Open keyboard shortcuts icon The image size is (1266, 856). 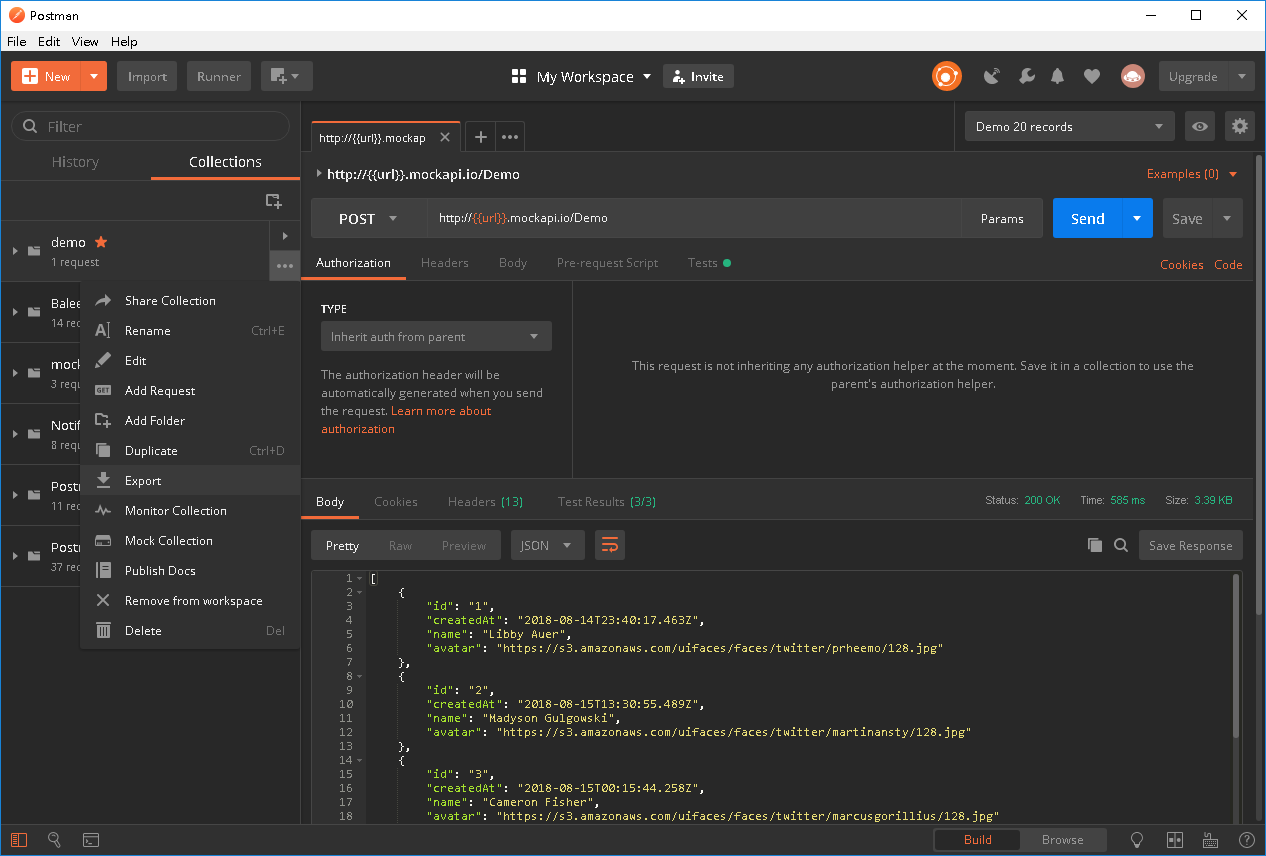pos(1210,840)
